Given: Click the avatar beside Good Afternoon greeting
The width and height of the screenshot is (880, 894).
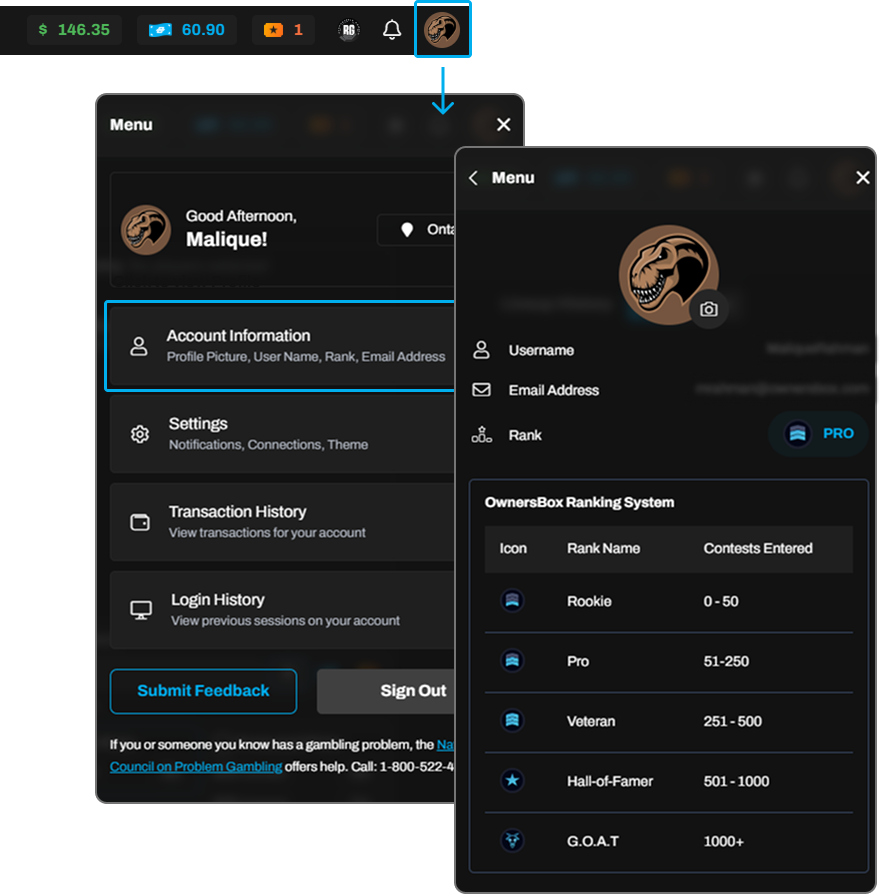Looking at the screenshot, I should click(146, 230).
